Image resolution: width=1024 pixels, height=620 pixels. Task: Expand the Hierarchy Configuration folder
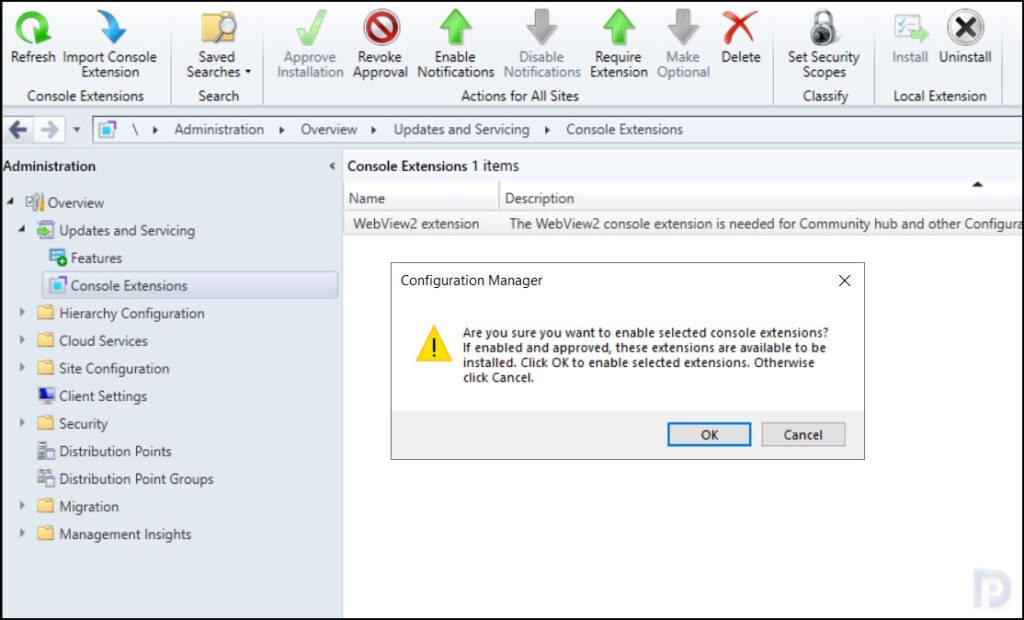(22, 312)
